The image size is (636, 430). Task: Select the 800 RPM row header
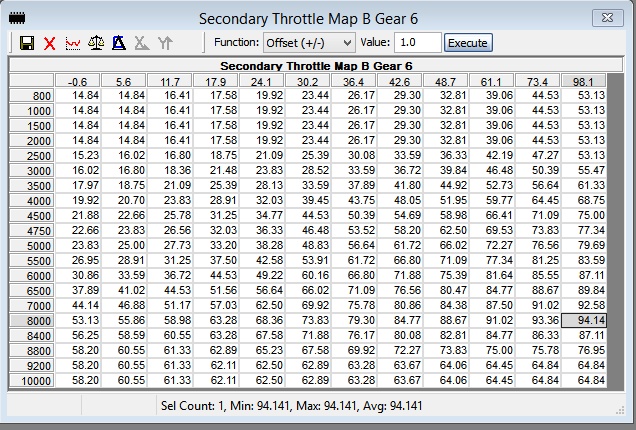click(32, 95)
